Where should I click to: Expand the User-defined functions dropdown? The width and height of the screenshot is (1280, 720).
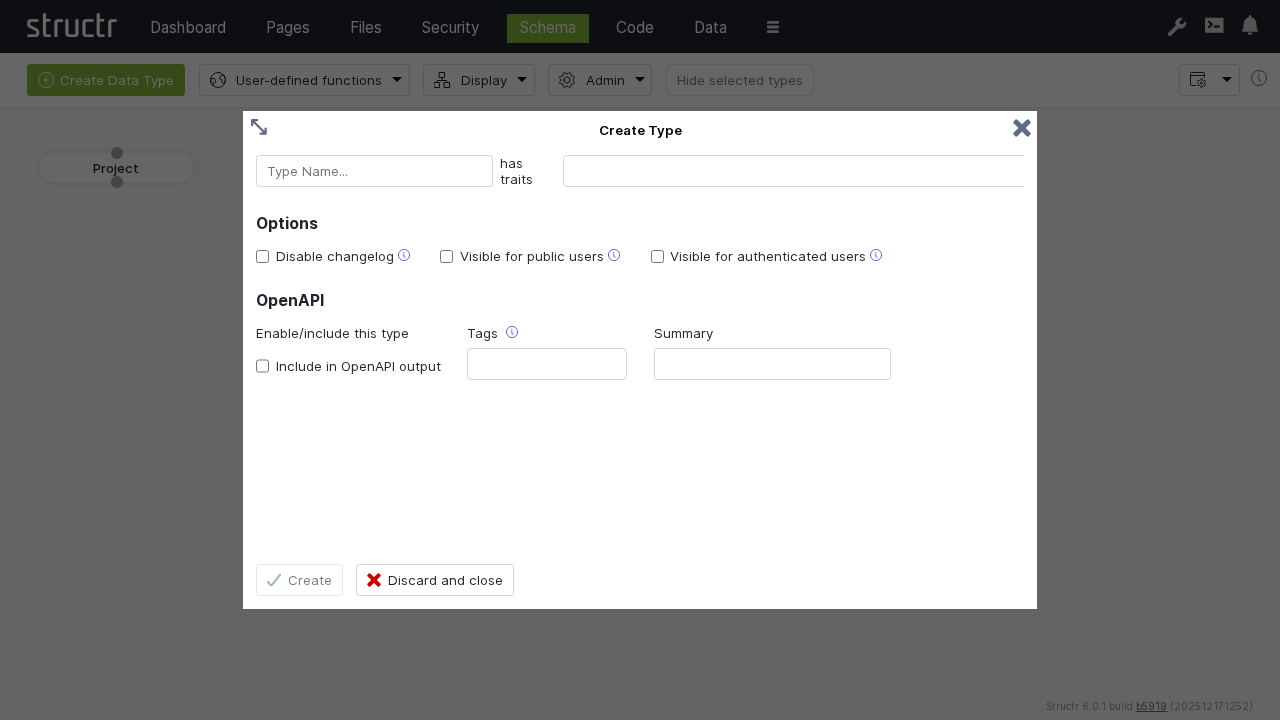click(x=305, y=80)
